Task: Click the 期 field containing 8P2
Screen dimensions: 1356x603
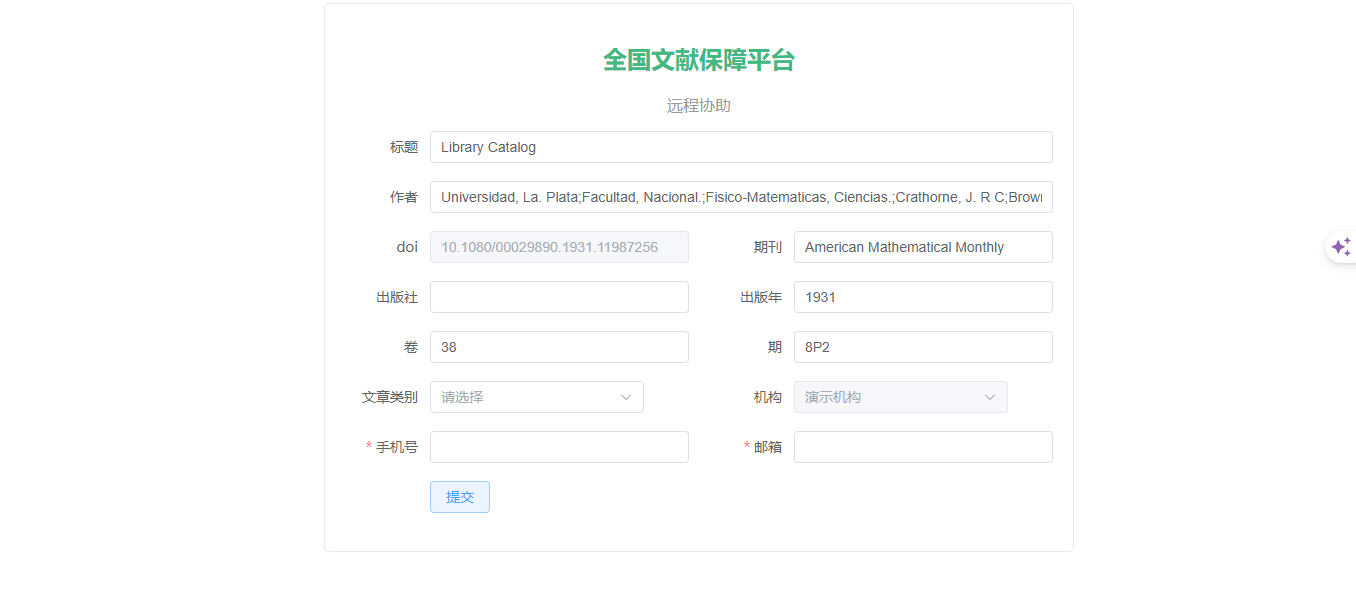Action: point(922,347)
